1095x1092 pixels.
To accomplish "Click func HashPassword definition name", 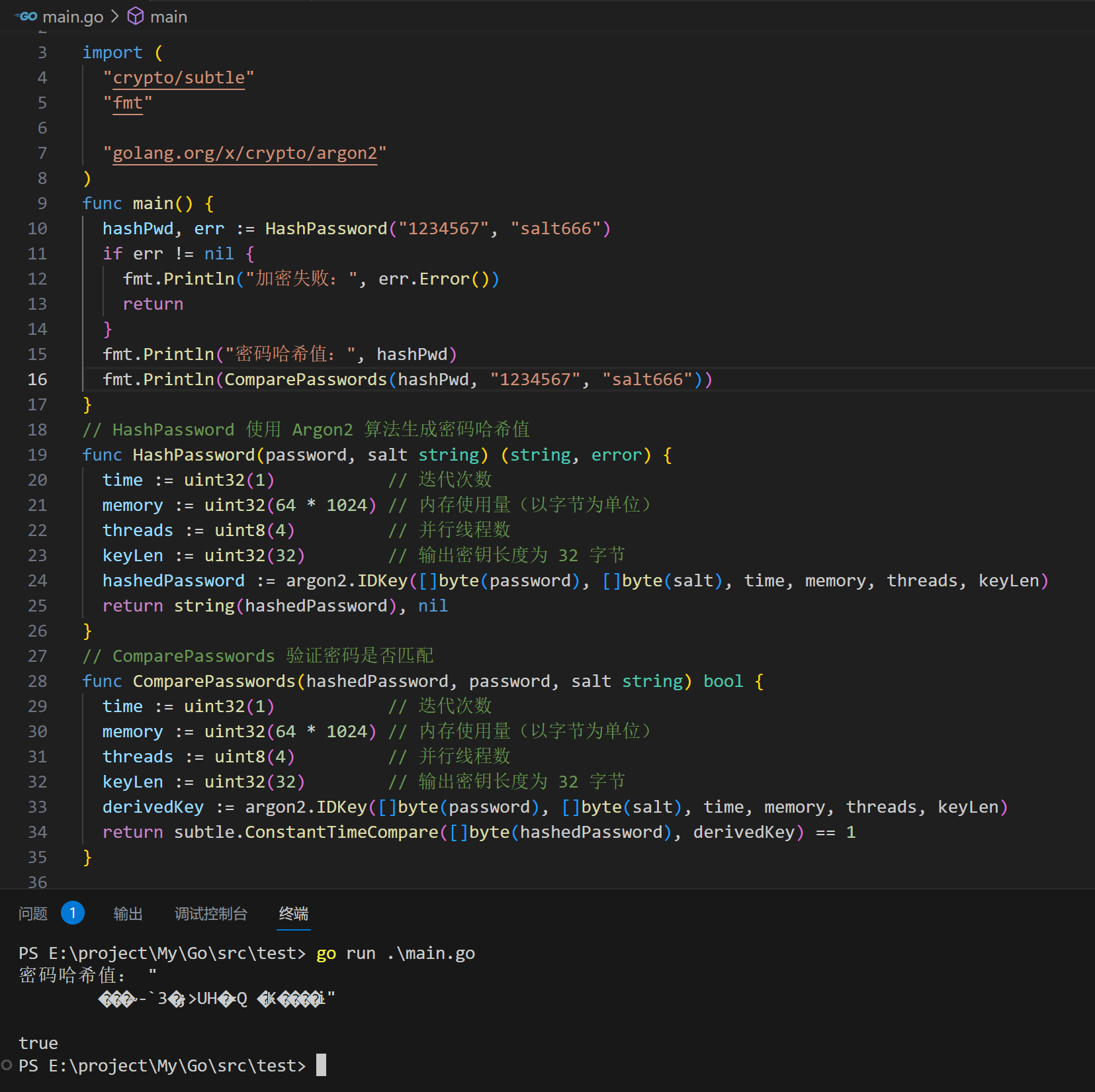I will 194,455.
